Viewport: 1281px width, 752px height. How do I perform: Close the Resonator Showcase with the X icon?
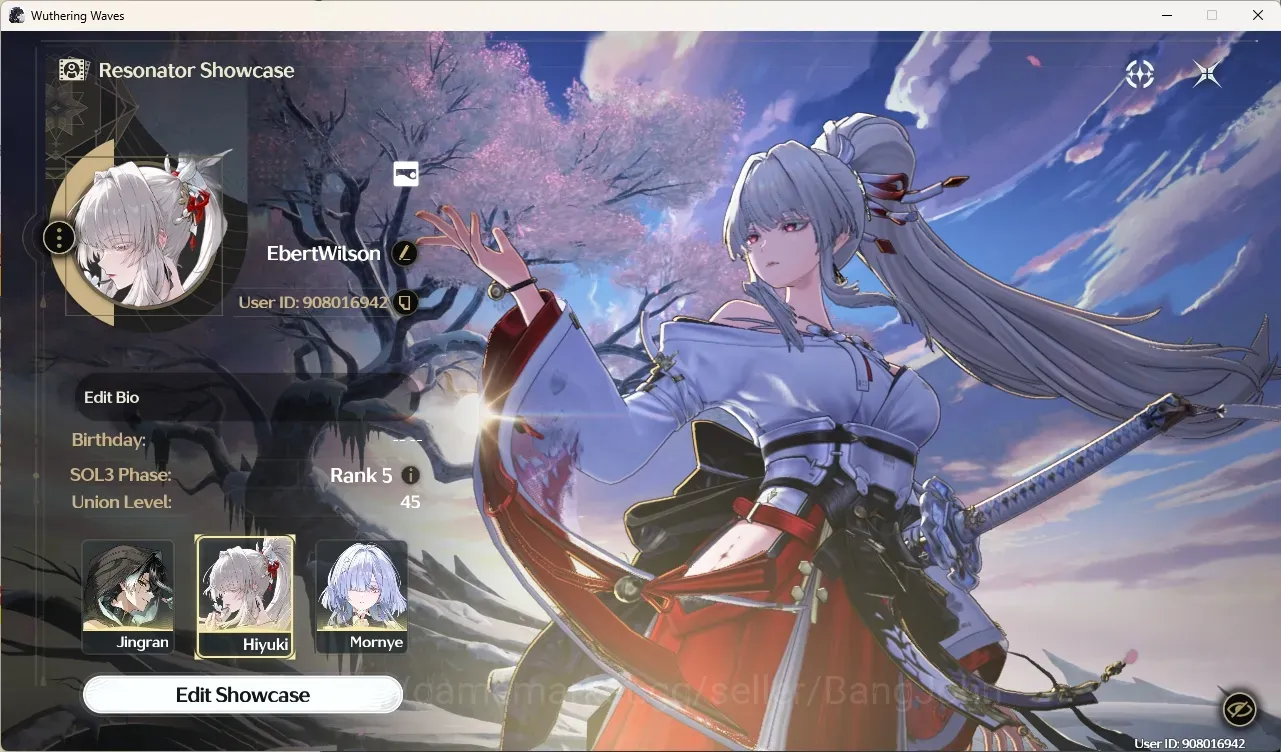pyautogui.click(x=1207, y=74)
